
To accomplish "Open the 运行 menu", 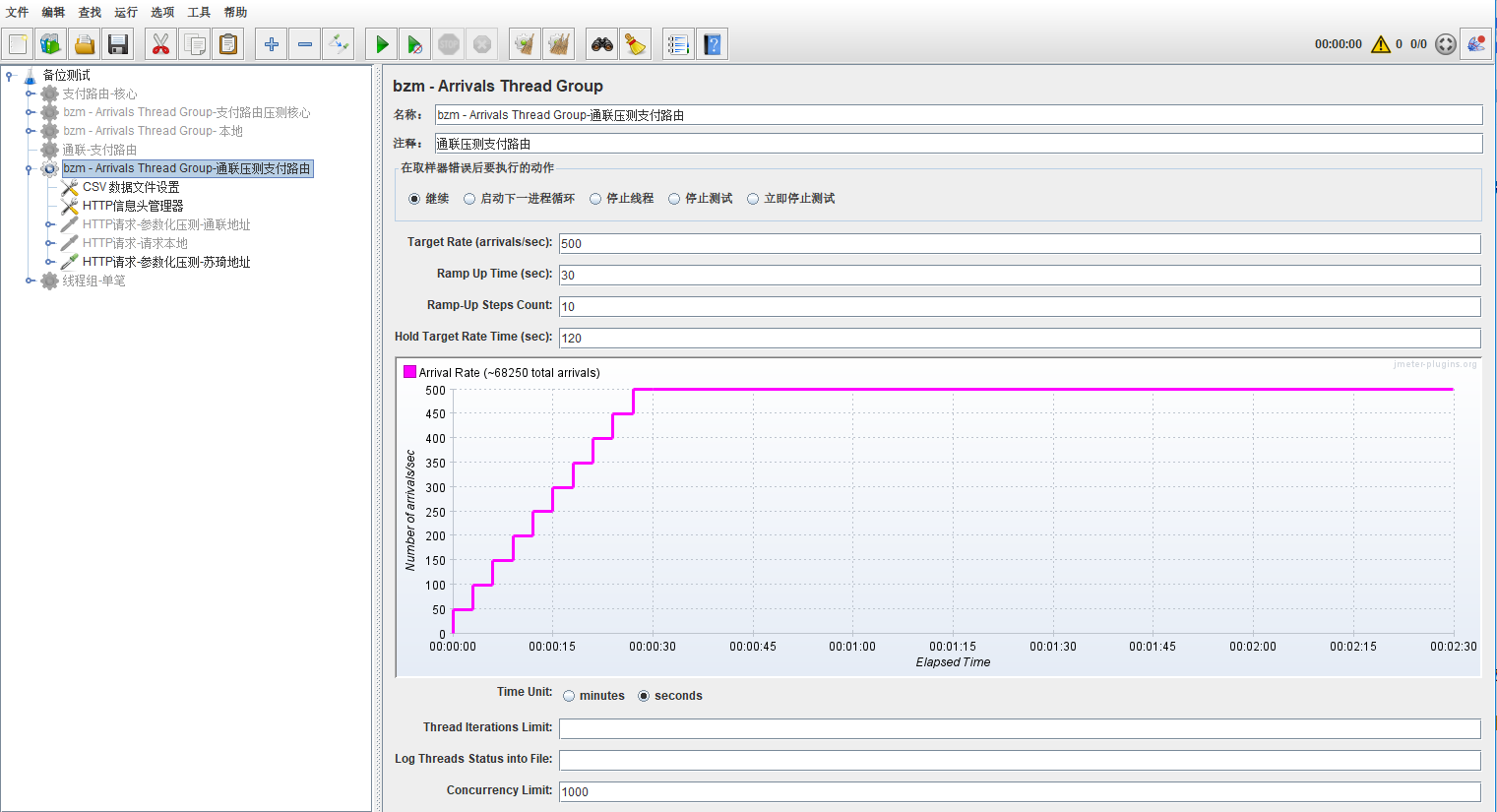I will coord(126,12).
